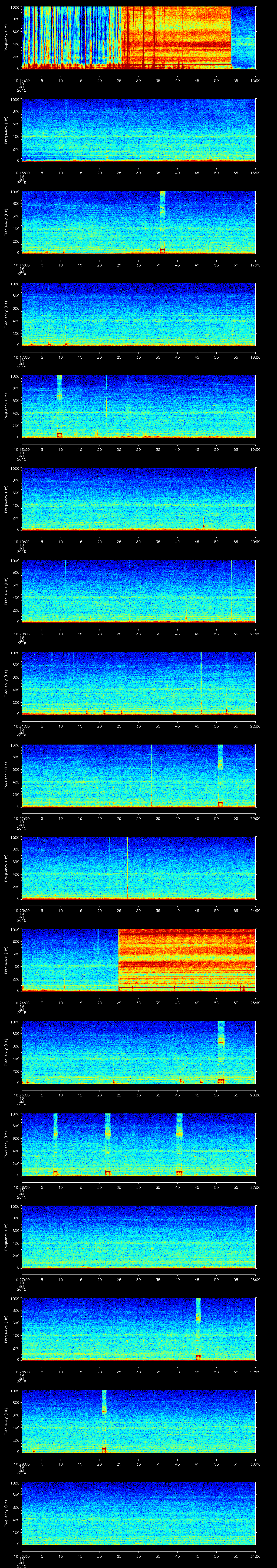Click the broadband burst in the 10:28:00 panel

click(199, 1329)
